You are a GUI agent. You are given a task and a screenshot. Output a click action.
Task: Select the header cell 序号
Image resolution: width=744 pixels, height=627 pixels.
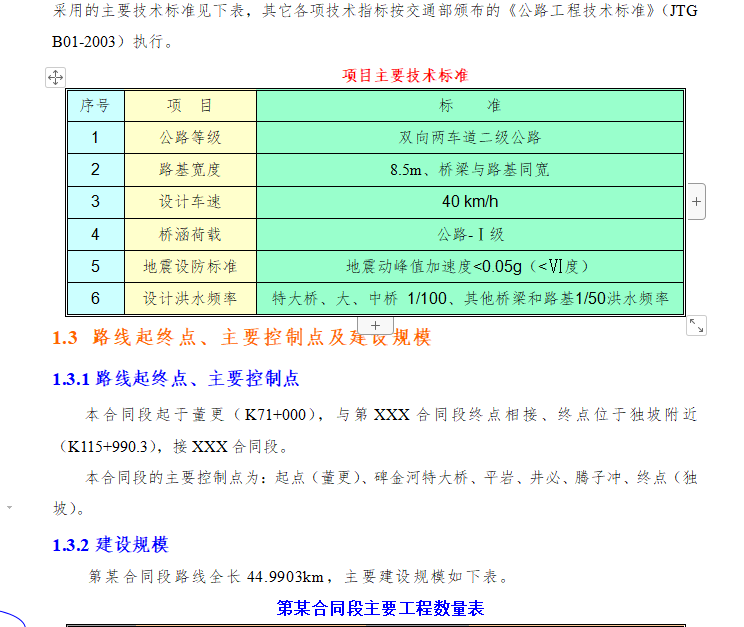pos(95,105)
